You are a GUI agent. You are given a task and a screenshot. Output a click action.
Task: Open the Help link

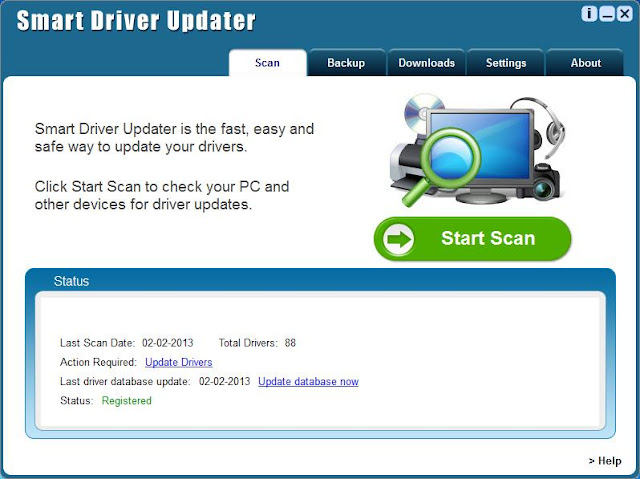(x=605, y=461)
